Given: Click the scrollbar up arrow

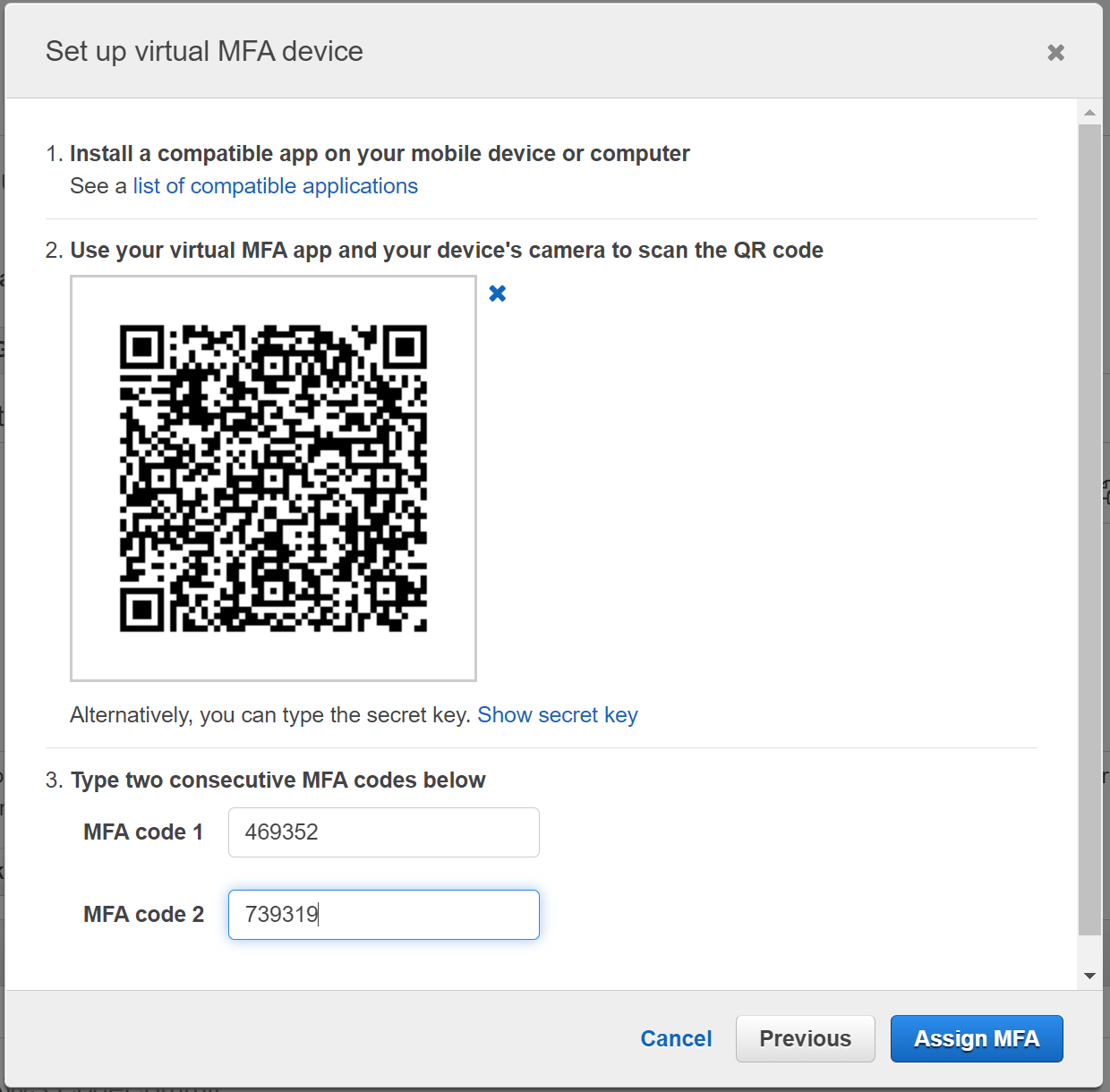Looking at the screenshot, I should pos(1089,113).
